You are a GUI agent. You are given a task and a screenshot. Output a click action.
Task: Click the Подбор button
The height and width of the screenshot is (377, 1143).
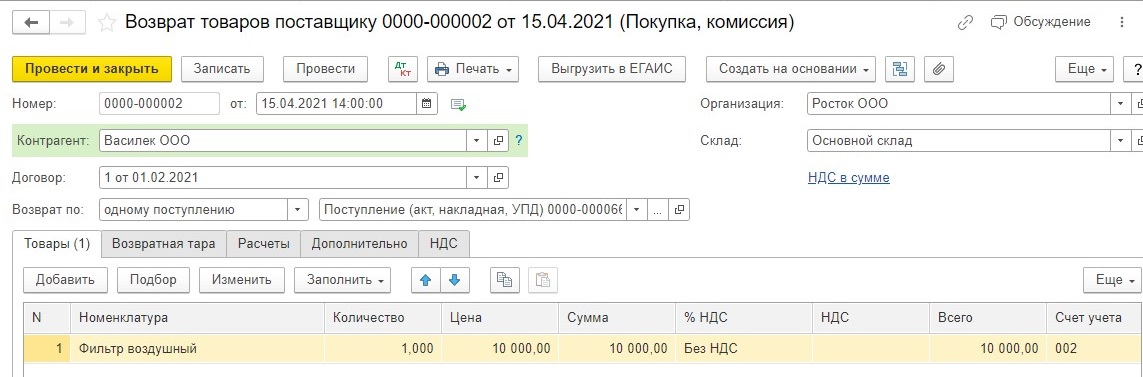[x=153, y=279]
